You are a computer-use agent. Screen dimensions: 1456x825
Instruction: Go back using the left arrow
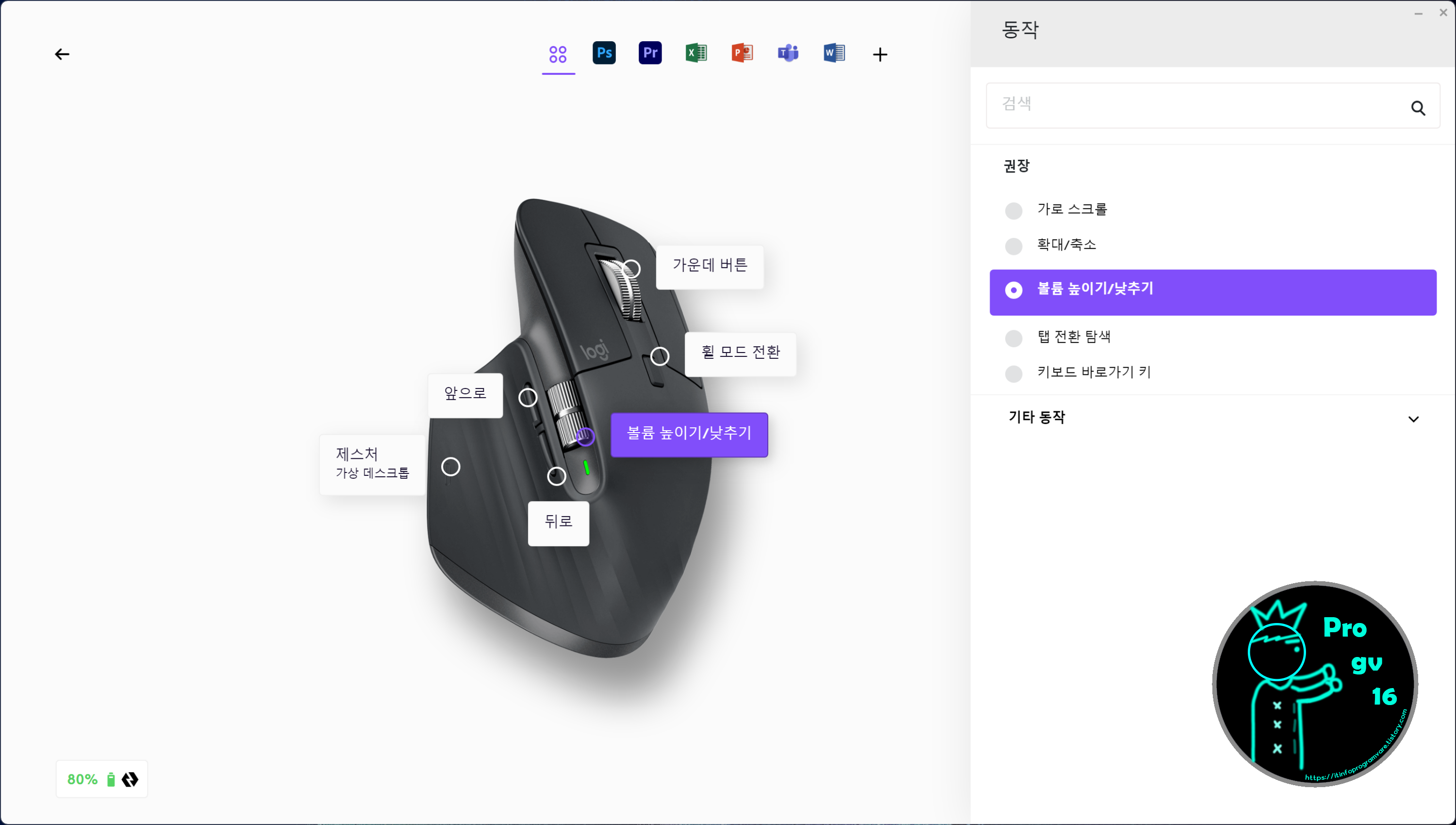click(62, 54)
